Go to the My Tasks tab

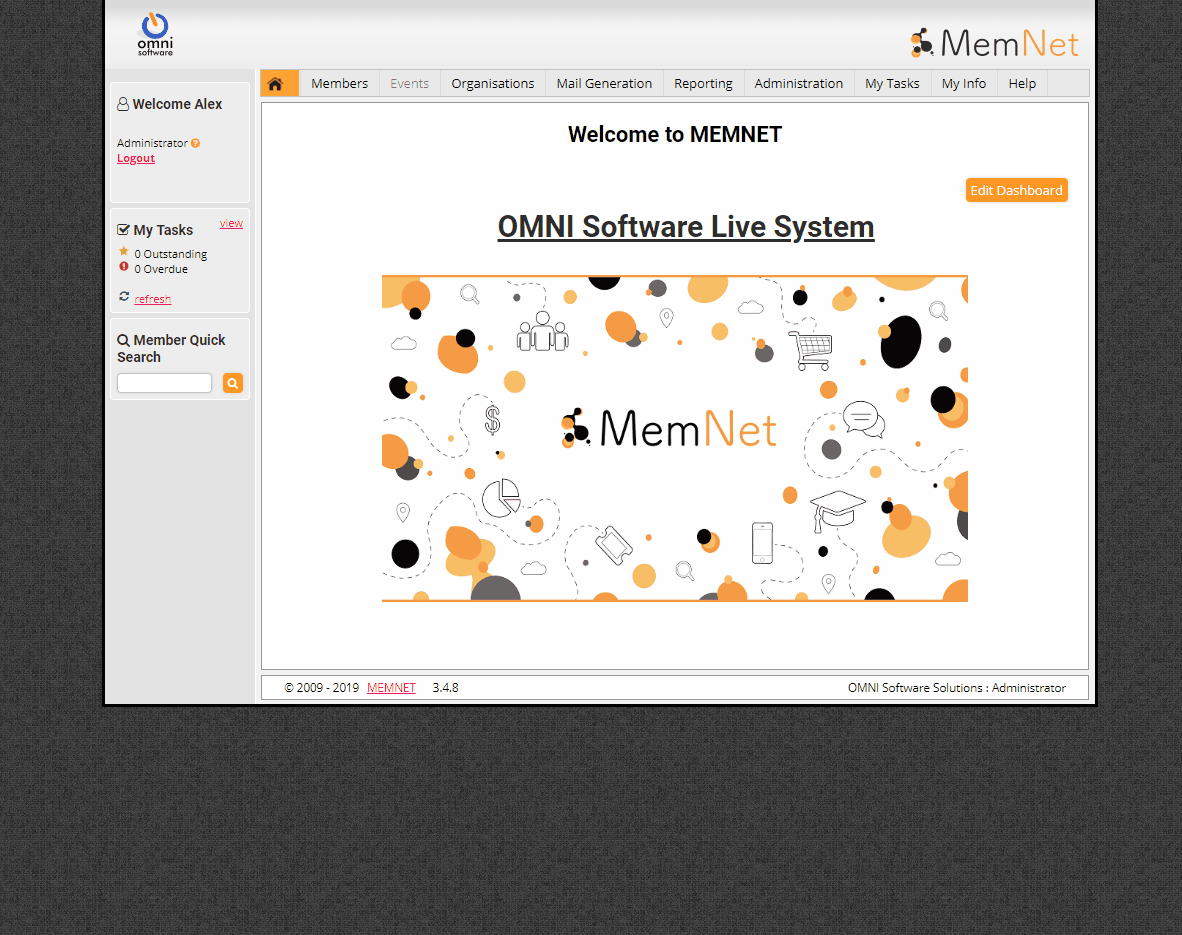pyautogui.click(x=892, y=84)
